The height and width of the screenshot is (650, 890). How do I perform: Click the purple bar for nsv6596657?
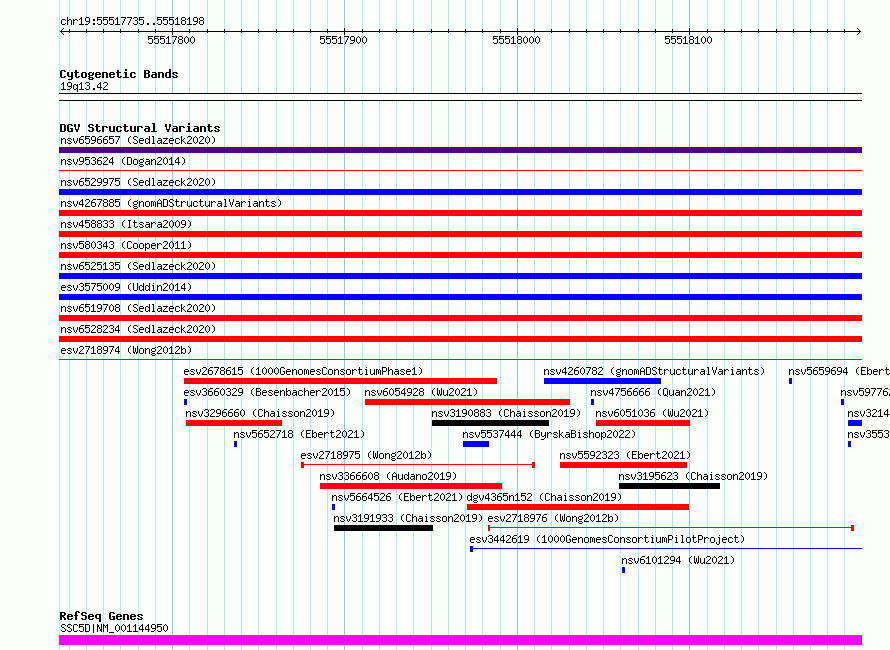[460, 150]
